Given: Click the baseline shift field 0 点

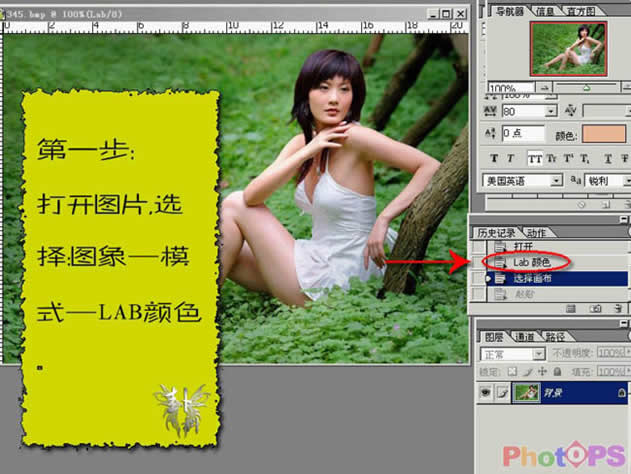Looking at the screenshot, I should 523,133.
